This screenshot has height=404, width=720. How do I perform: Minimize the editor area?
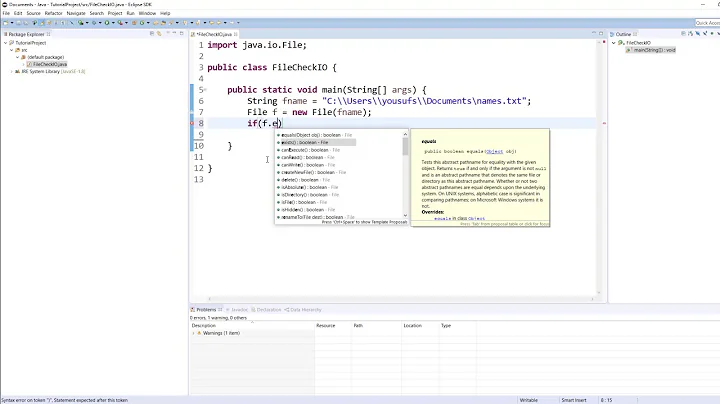tap(594, 33)
